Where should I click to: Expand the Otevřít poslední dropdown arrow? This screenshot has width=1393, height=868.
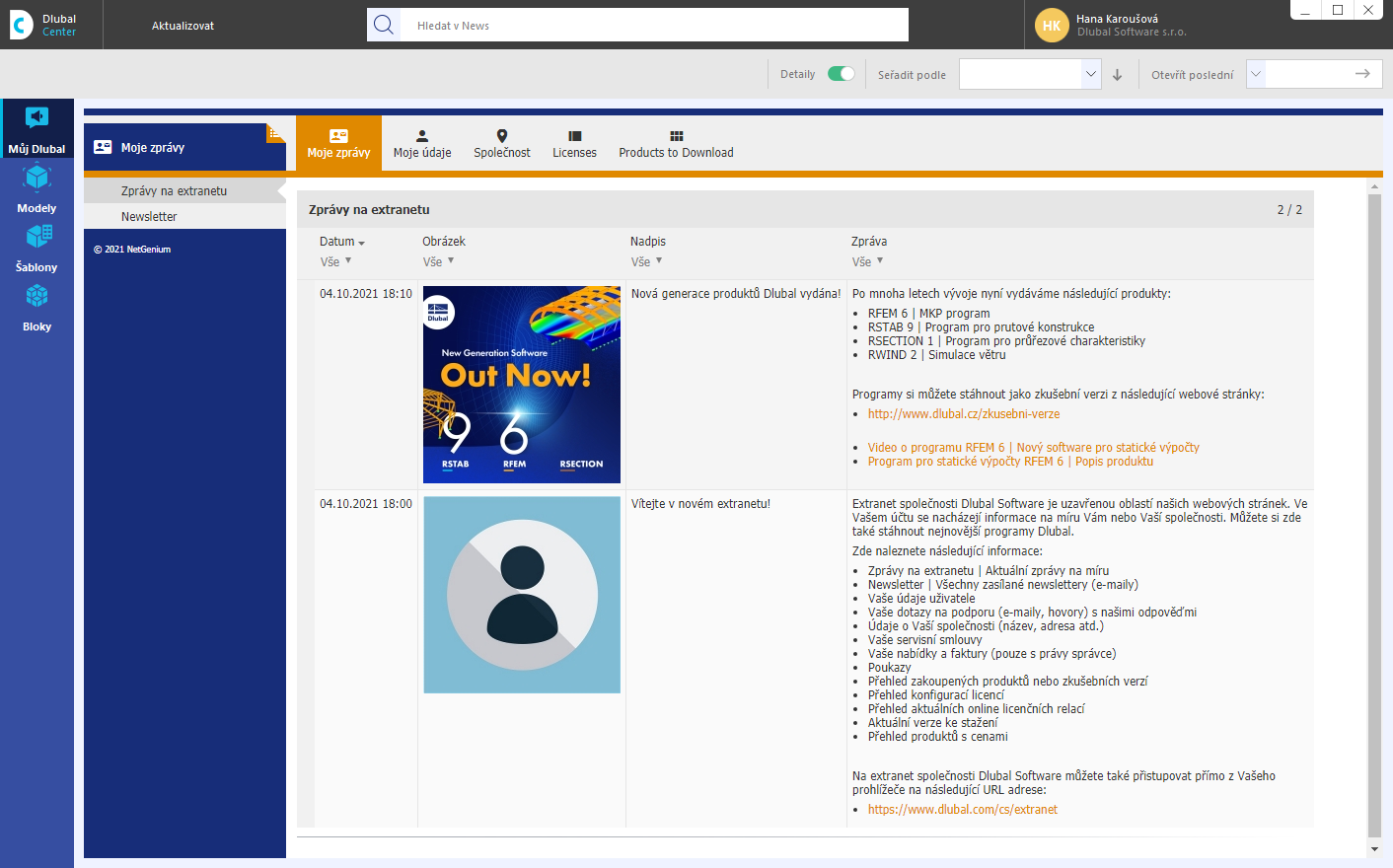click(x=1256, y=74)
